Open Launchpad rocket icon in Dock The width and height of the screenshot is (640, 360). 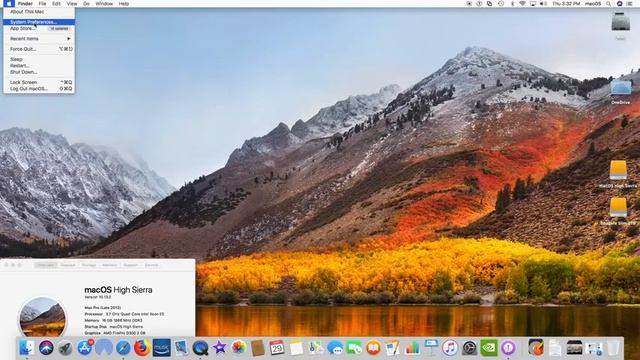point(65,348)
